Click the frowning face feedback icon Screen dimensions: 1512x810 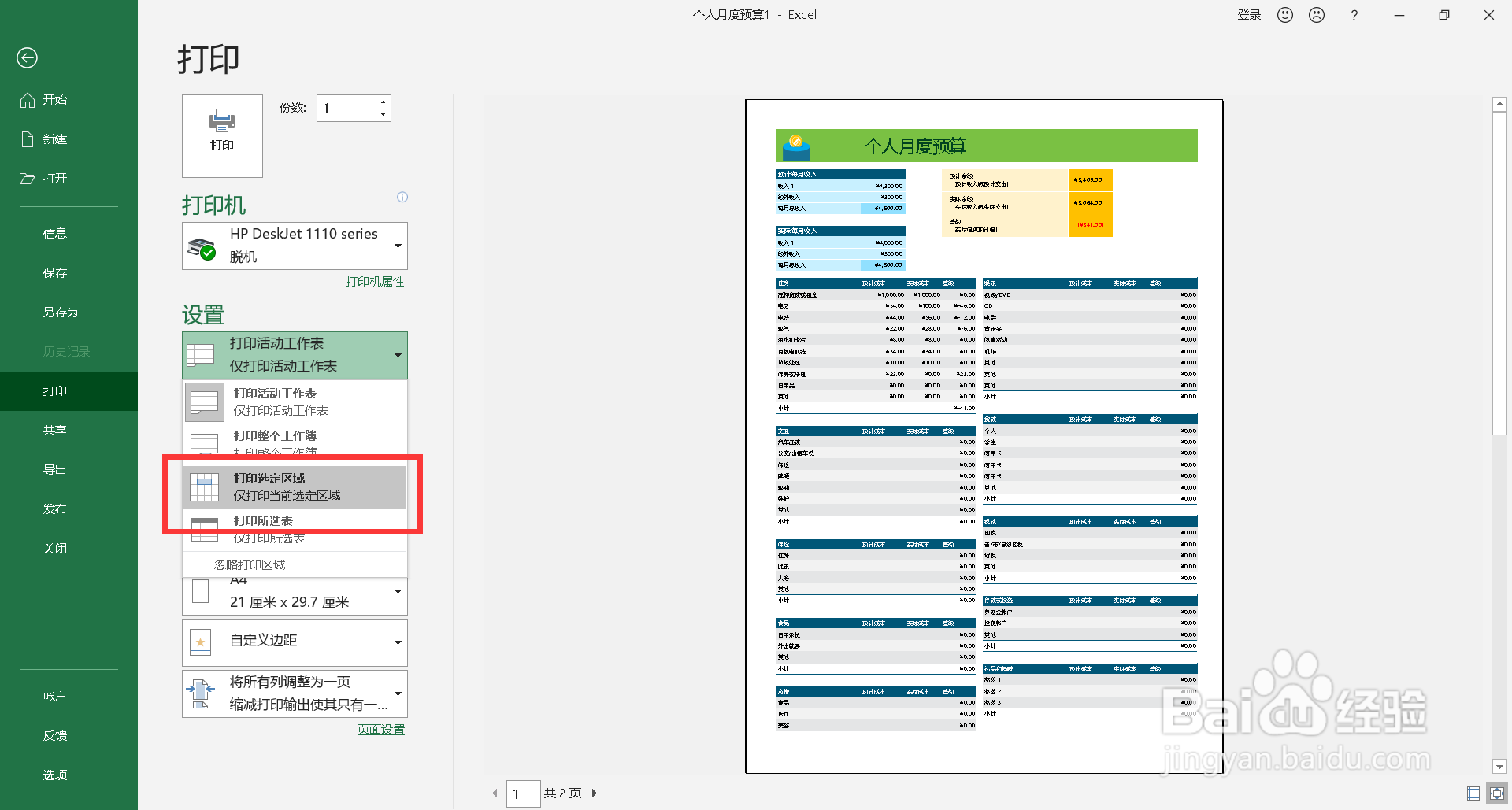pos(1317,15)
